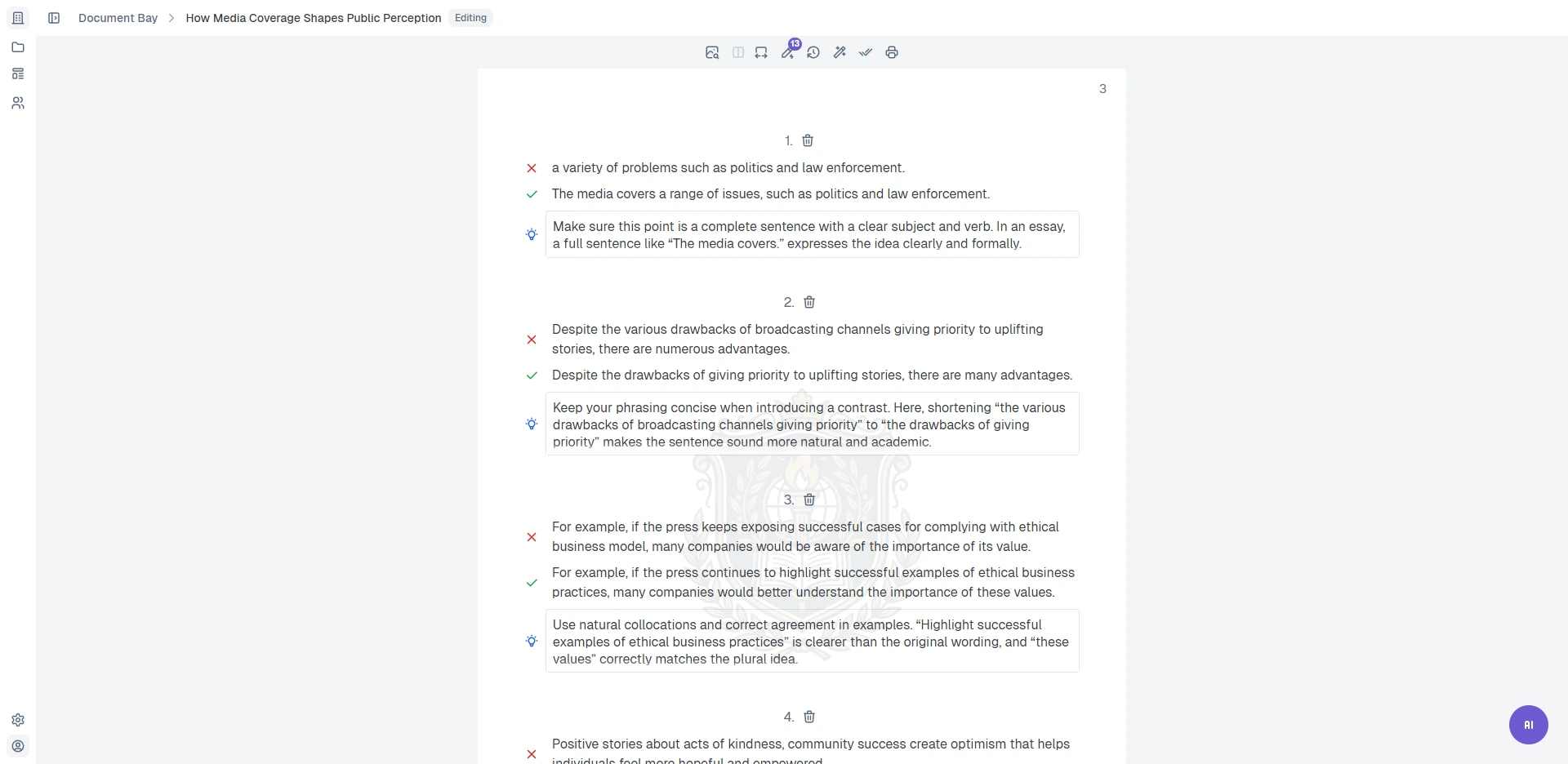The width and height of the screenshot is (1568, 764).
Task: Click the page number 3
Action: tap(1102, 88)
